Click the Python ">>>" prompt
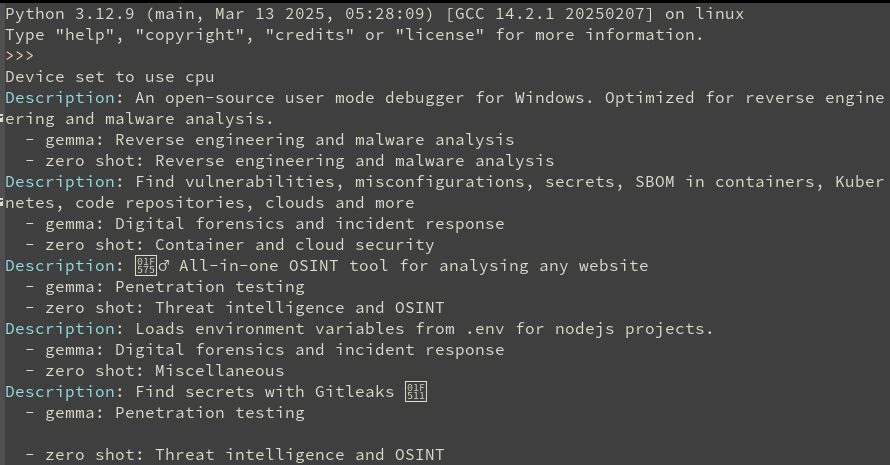The width and height of the screenshot is (890, 465). pyautogui.click(x=20, y=56)
